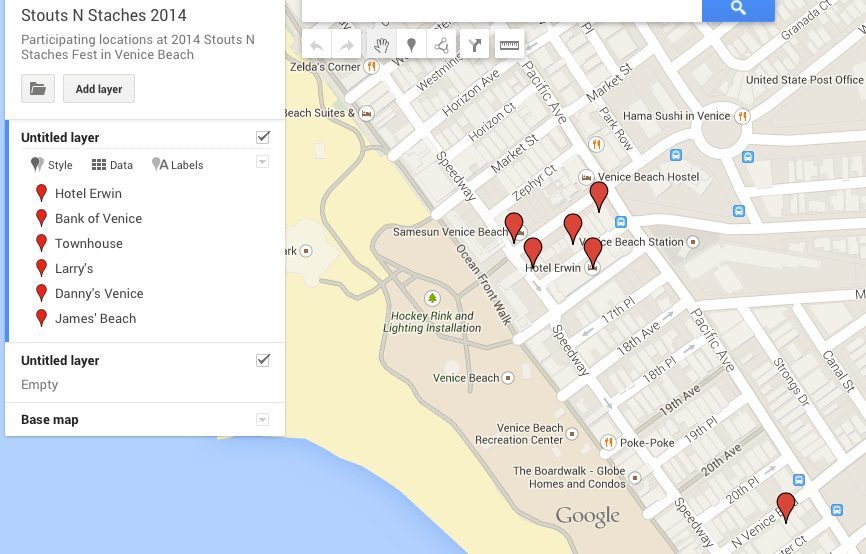Open the first layer options dropdown arrow

[x=262, y=162]
